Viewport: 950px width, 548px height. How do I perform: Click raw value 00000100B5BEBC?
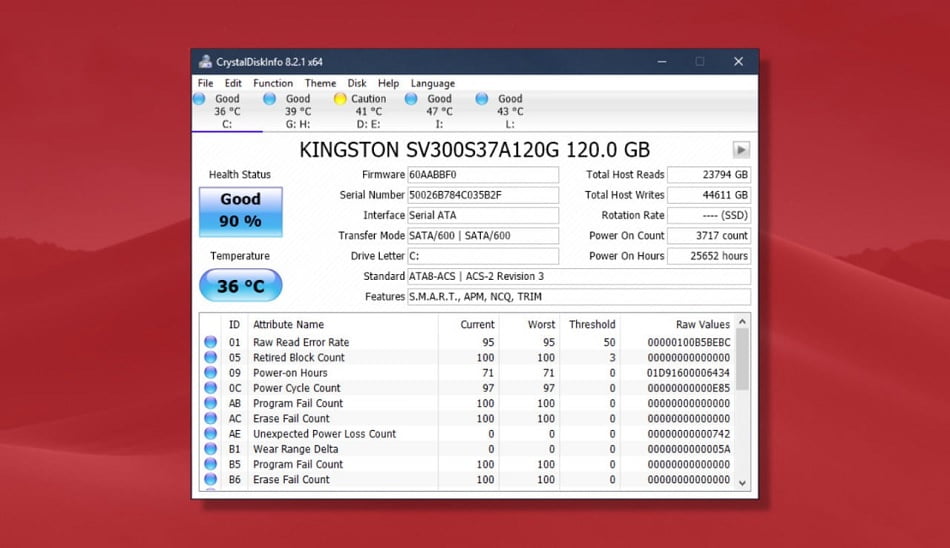pos(688,342)
